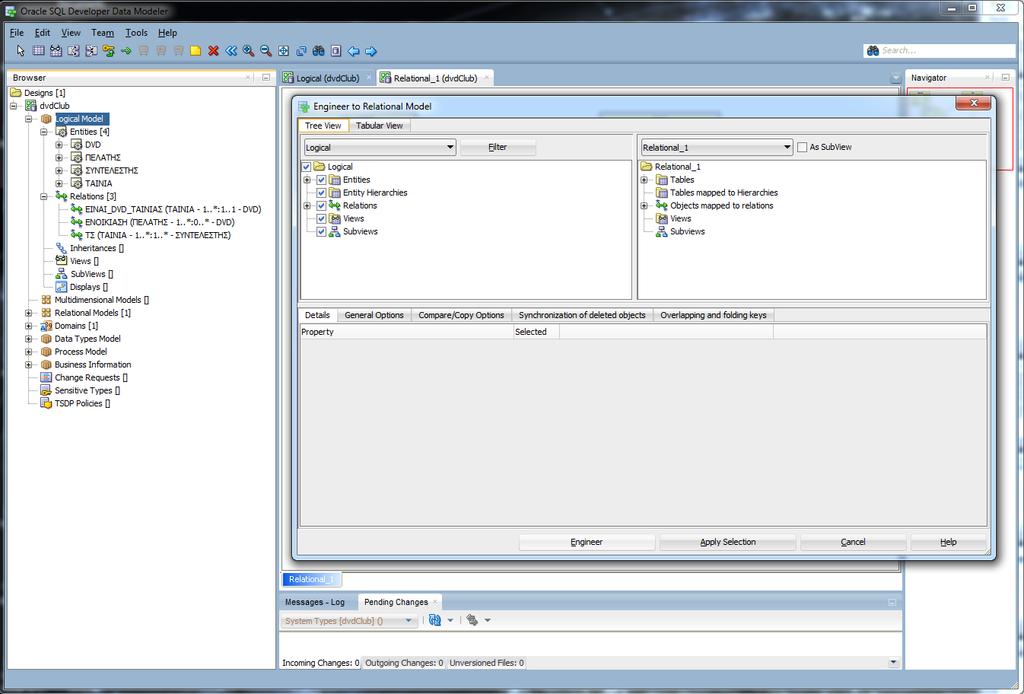Open the System Types [dvdClub] dropdown
Image resolution: width=1024 pixels, height=694 pixels.
348,621
